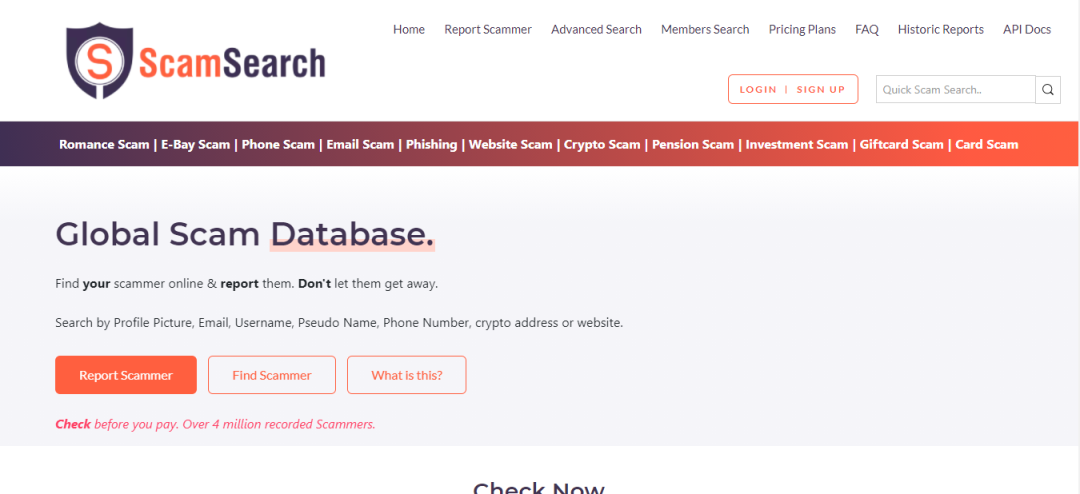Select Email Scam category
The width and height of the screenshot is (1080, 494).
coord(360,145)
